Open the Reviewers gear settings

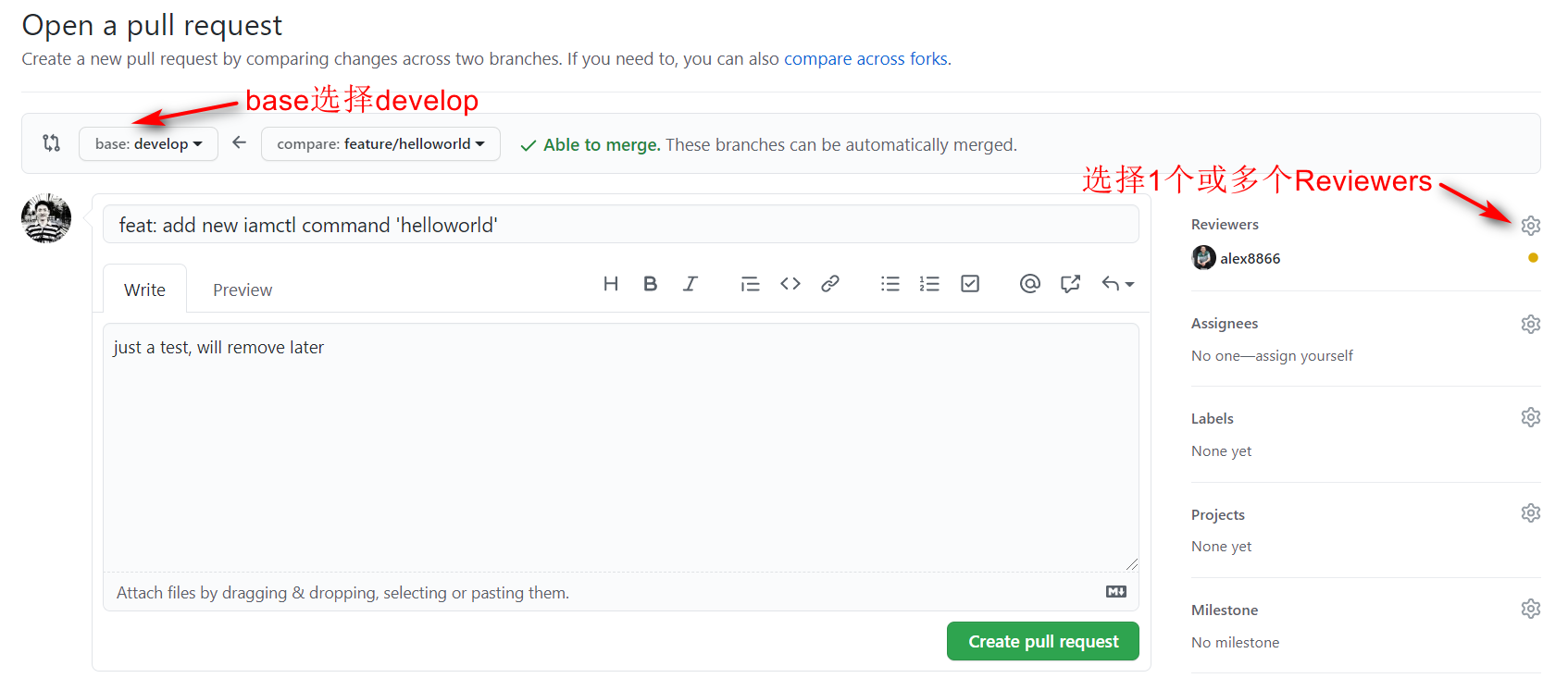point(1531,226)
